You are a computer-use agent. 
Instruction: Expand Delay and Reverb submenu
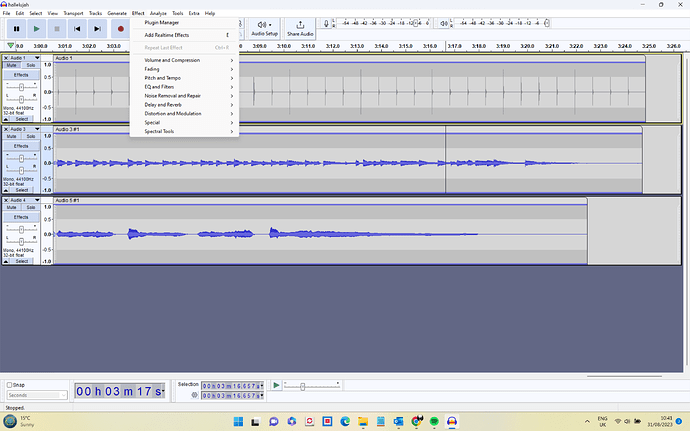pos(184,105)
